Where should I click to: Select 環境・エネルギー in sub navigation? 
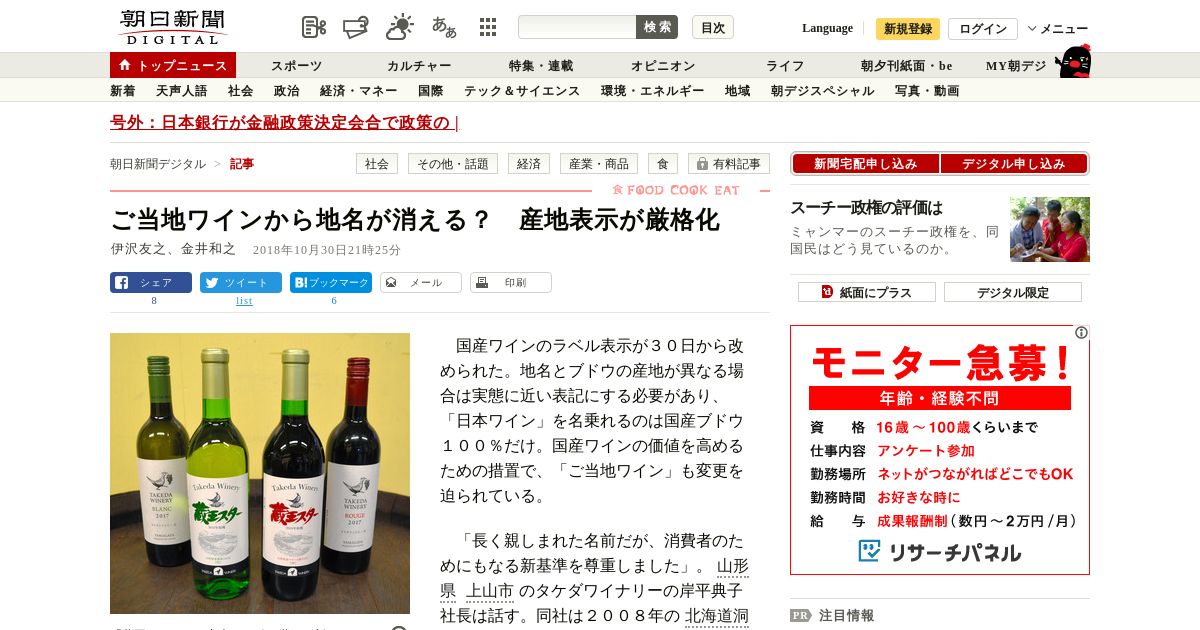point(653,91)
